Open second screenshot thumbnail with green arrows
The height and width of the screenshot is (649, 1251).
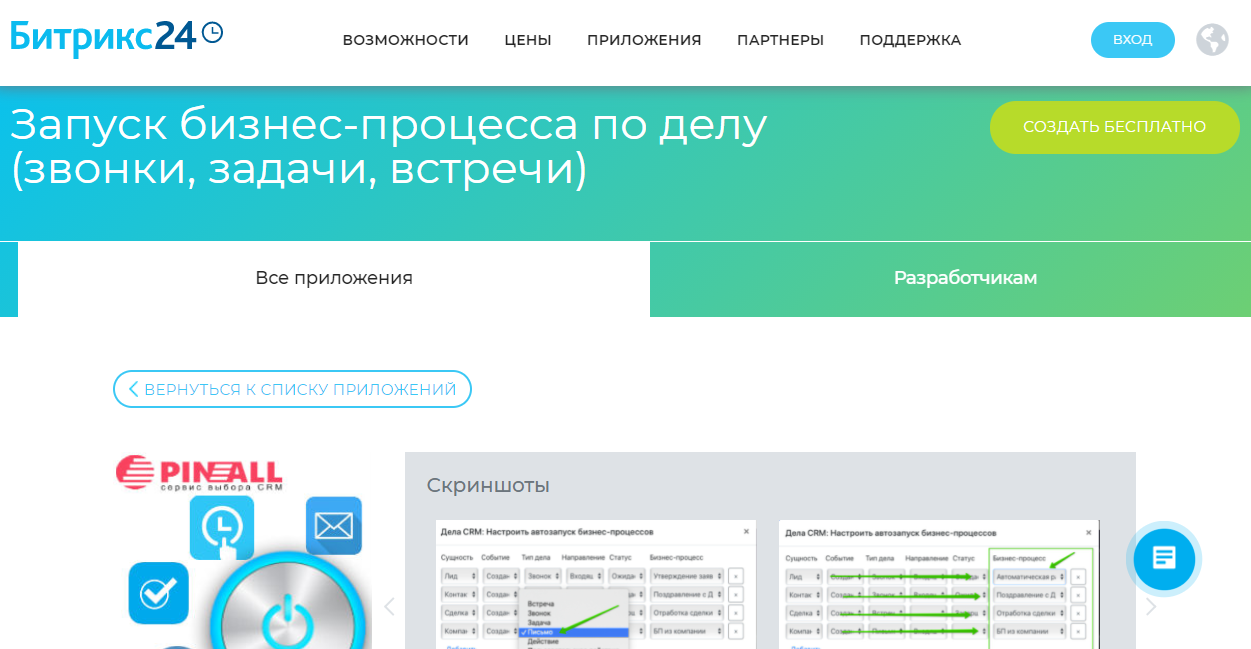click(x=939, y=584)
